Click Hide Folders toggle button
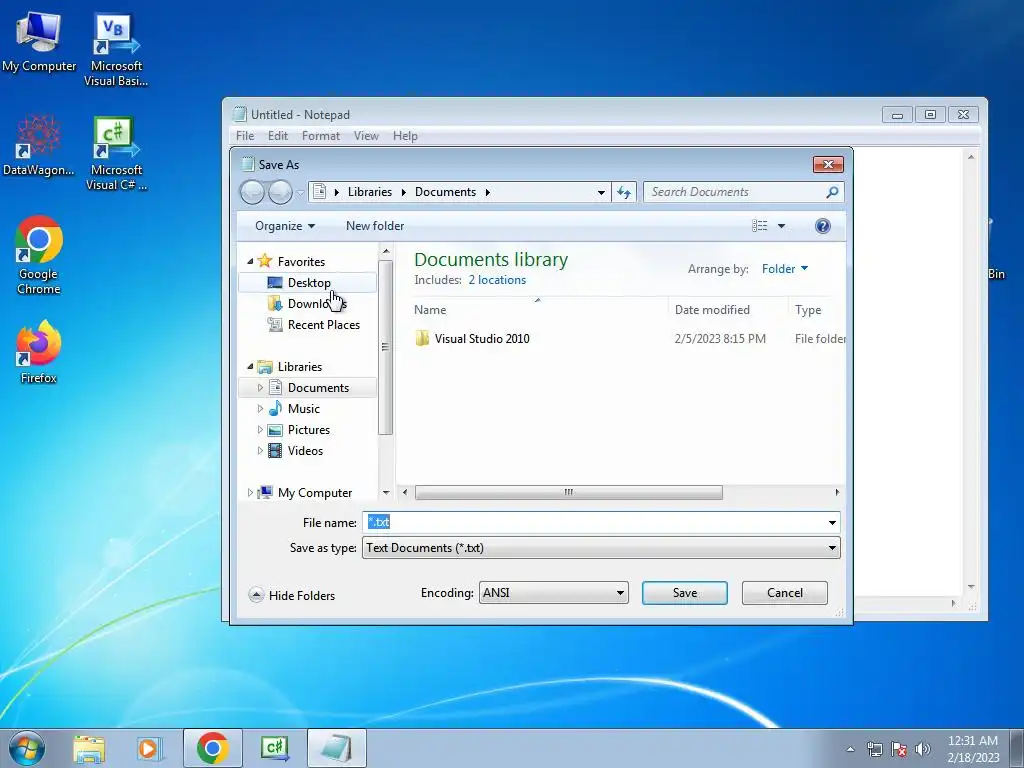The image size is (1024, 768). coord(292,596)
